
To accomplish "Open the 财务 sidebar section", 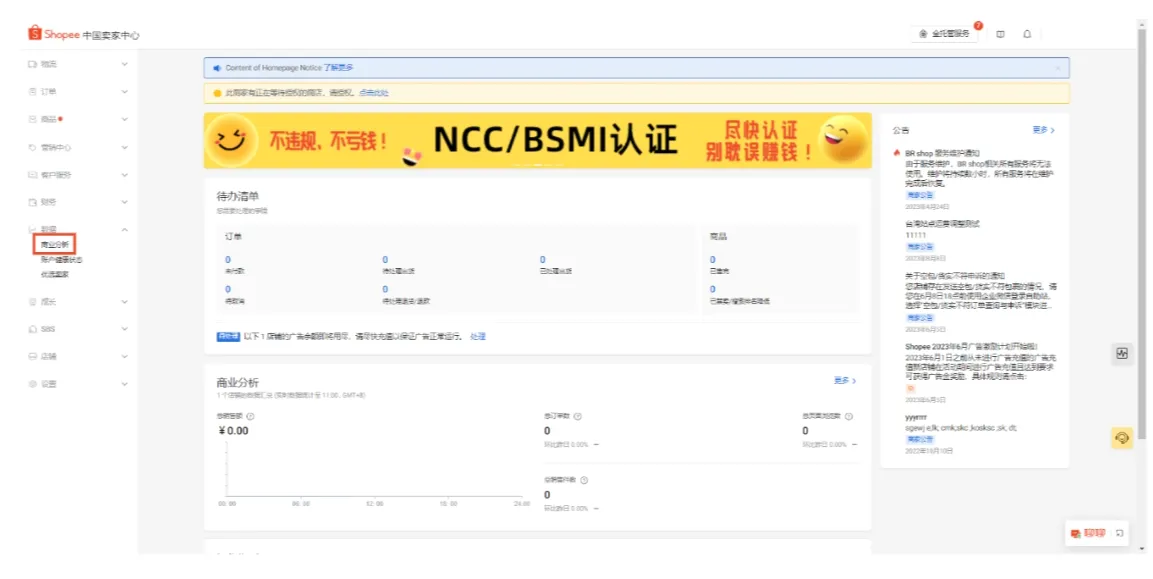I will [33, 200].
